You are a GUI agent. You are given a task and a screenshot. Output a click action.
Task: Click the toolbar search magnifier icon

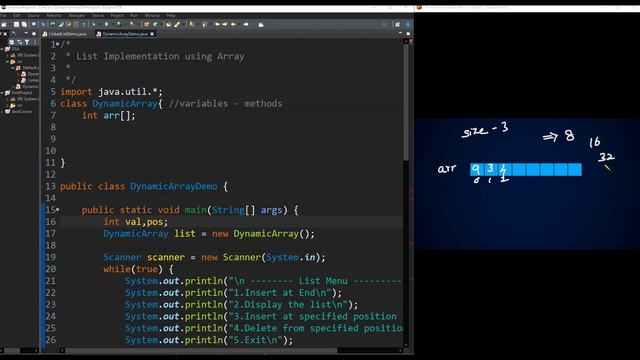point(384,24)
